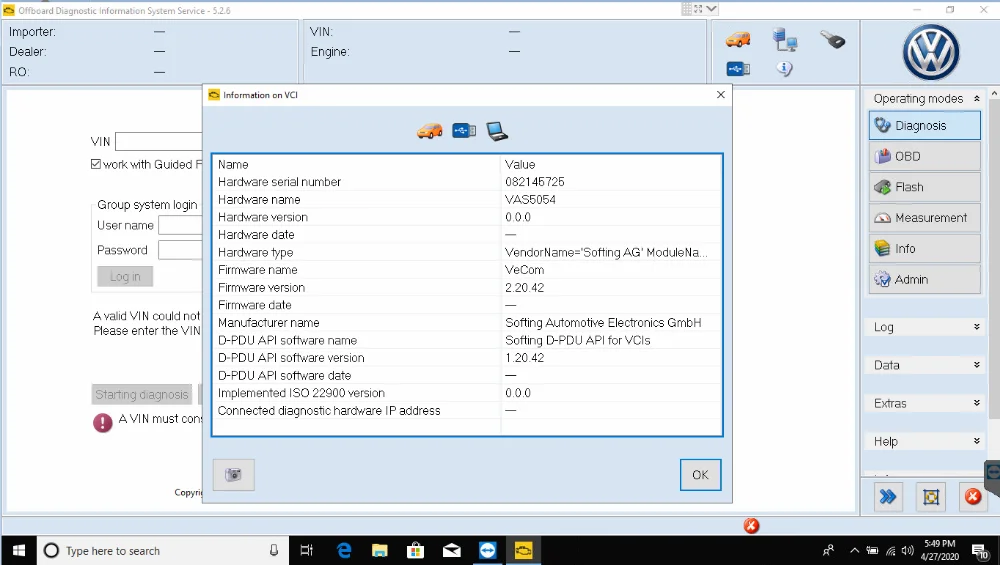This screenshot has height=565, width=1000.
Task: Click the red error icon in status bar
Action: (x=751, y=525)
